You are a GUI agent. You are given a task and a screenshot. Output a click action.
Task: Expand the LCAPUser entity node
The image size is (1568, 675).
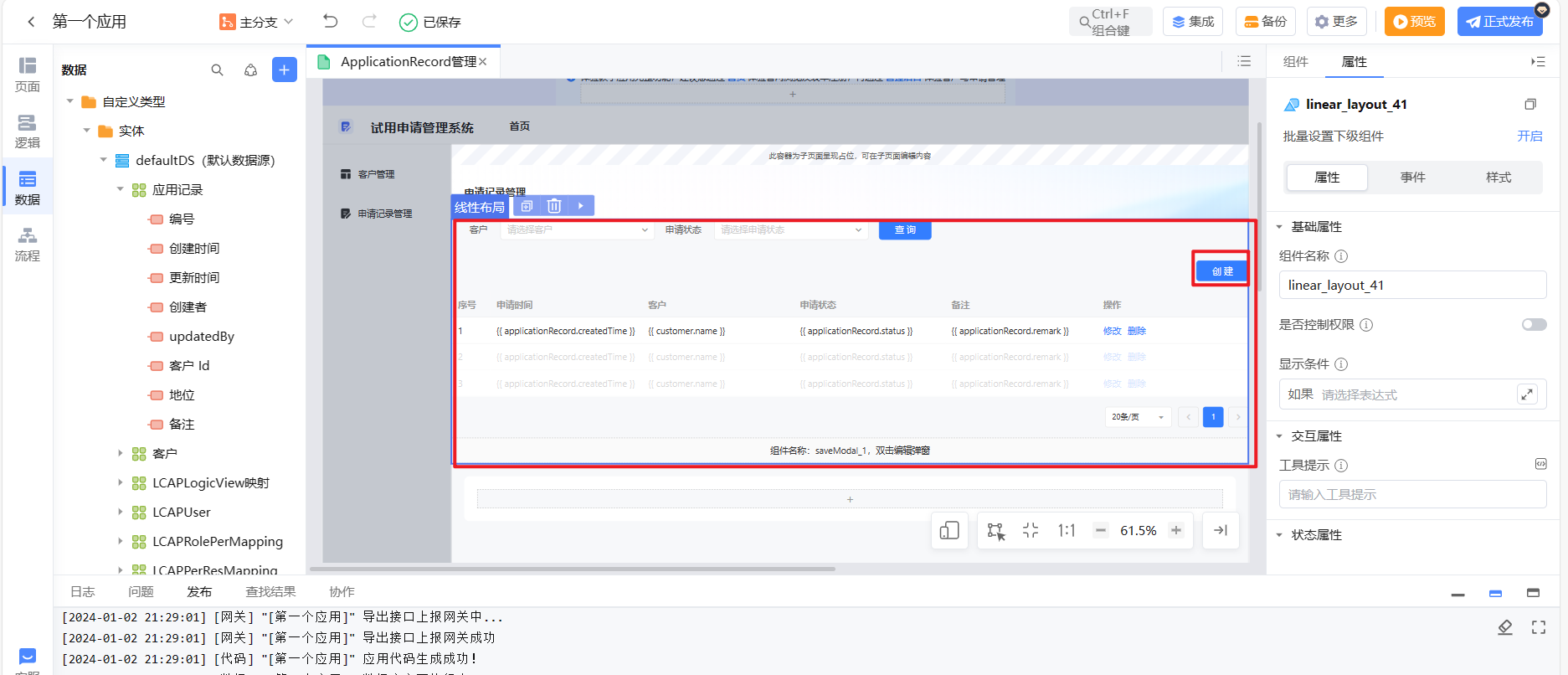pyautogui.click(x=121, y=512)
